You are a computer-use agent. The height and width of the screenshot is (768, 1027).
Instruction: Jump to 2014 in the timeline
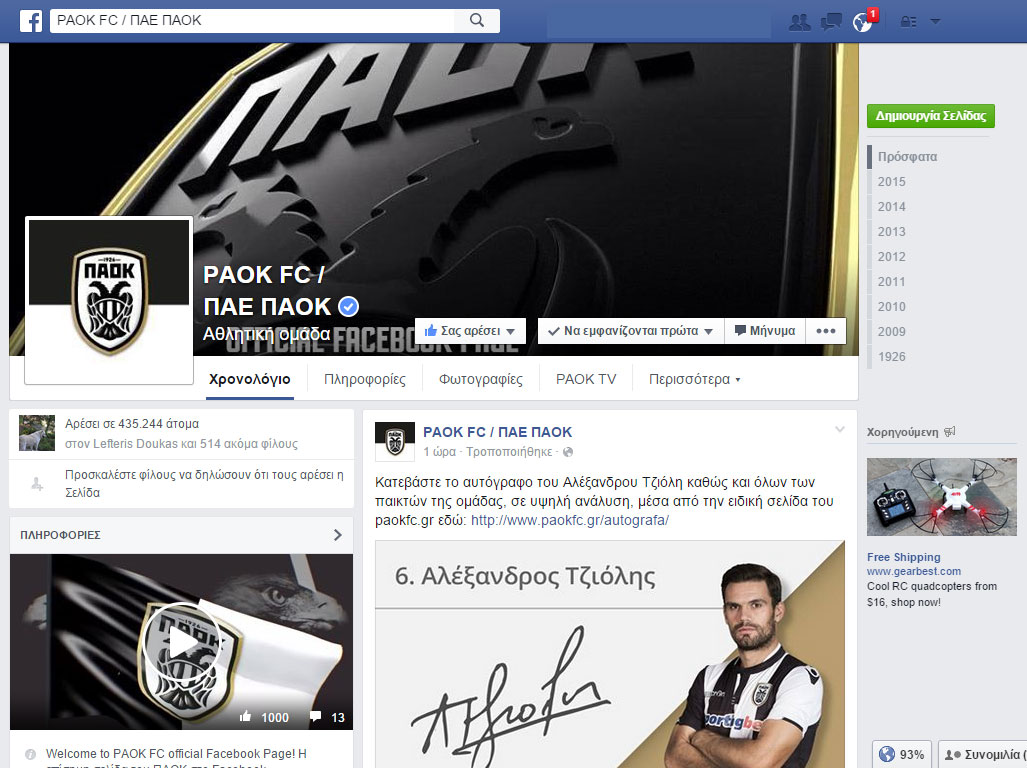[x=891, y=206]
